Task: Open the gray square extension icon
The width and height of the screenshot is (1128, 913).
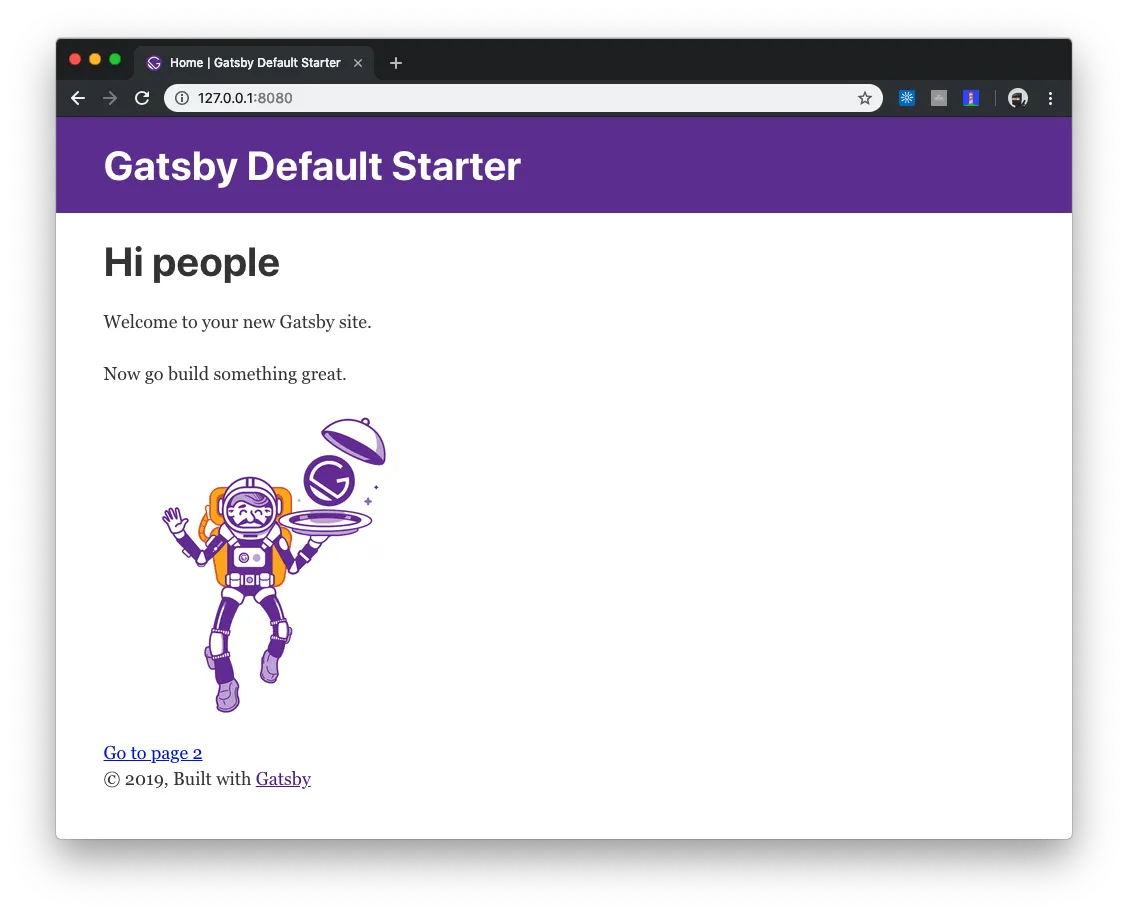Action: [x=939, y=98]
